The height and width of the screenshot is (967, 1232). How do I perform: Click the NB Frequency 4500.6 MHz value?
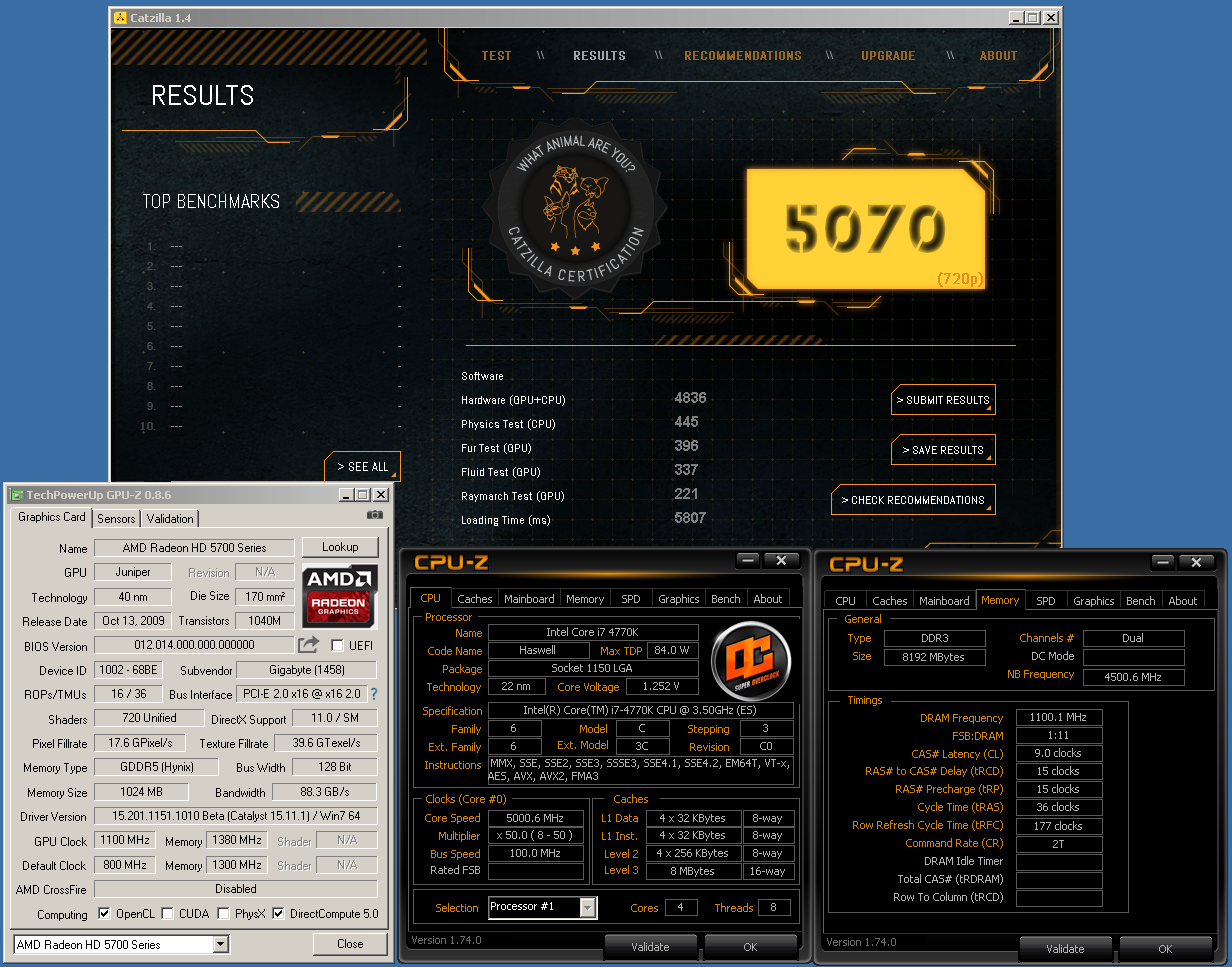pyautogui.click(x=1134, y=677)
